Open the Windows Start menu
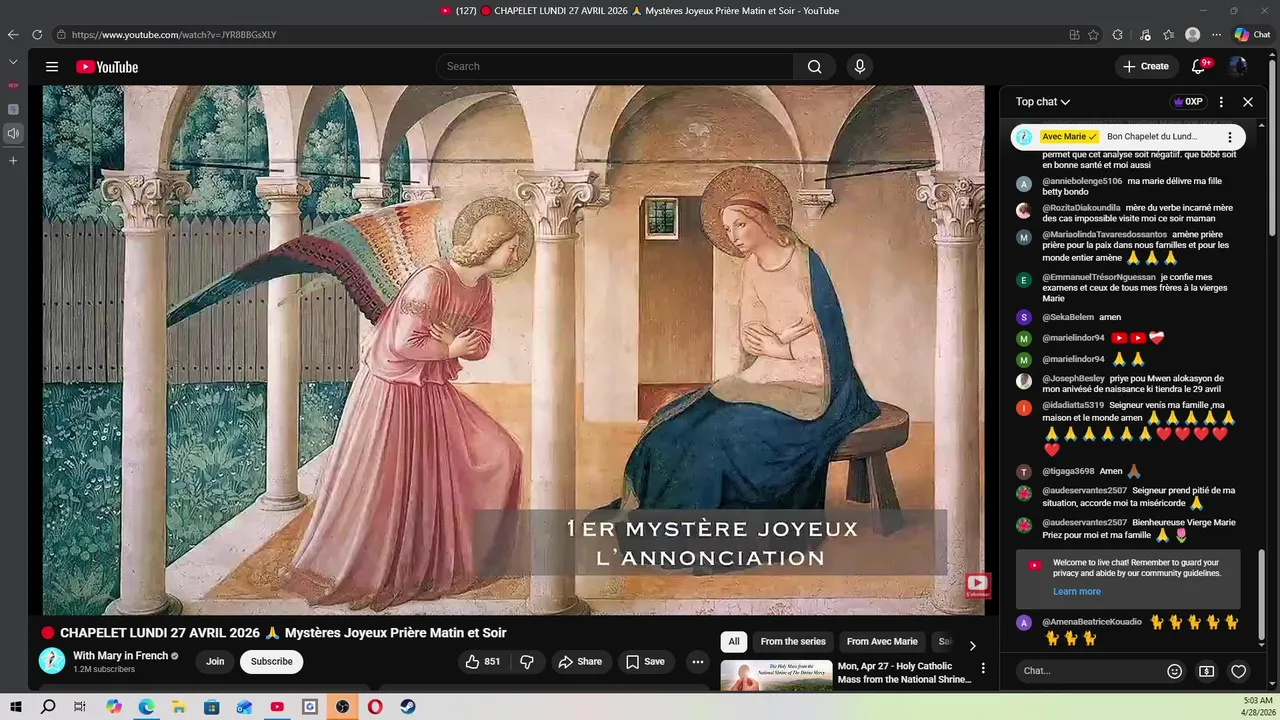The width and height of the screenshot is (1280, 720). click(x=16, y=707)
